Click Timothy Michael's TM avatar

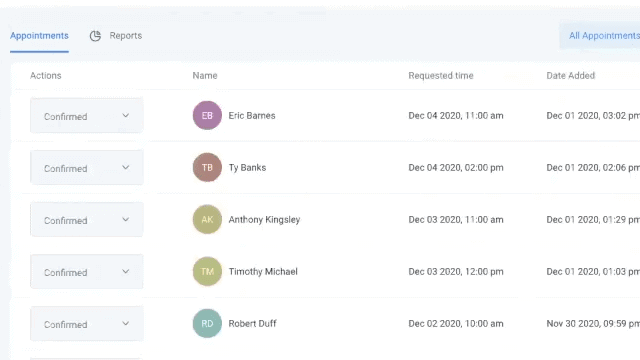(207, 271)
